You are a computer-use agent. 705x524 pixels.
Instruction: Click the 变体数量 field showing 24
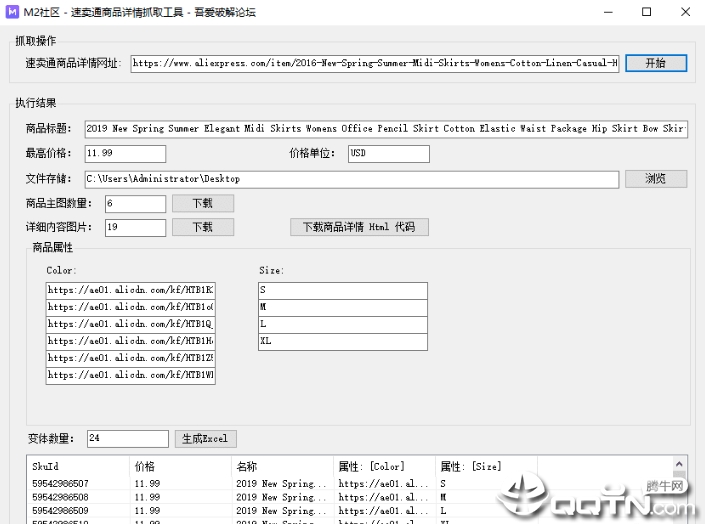pyautogui.click(x=128, y=439)
